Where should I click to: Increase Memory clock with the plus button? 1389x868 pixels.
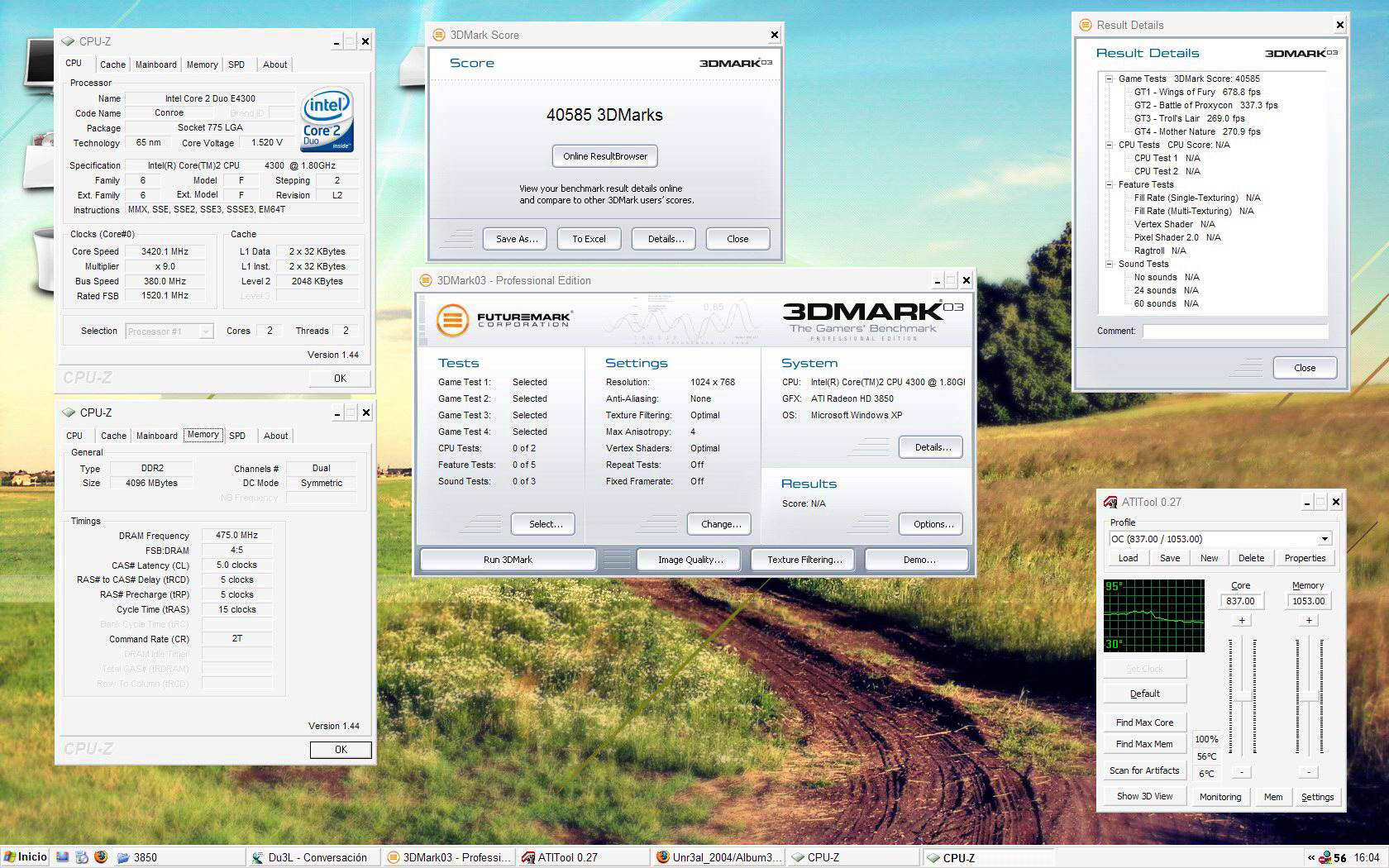[1309, 621]
